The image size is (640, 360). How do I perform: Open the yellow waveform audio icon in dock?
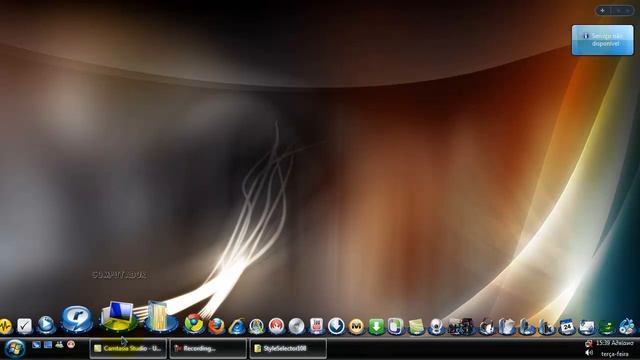pyautogui.click(x=5, y=326)
